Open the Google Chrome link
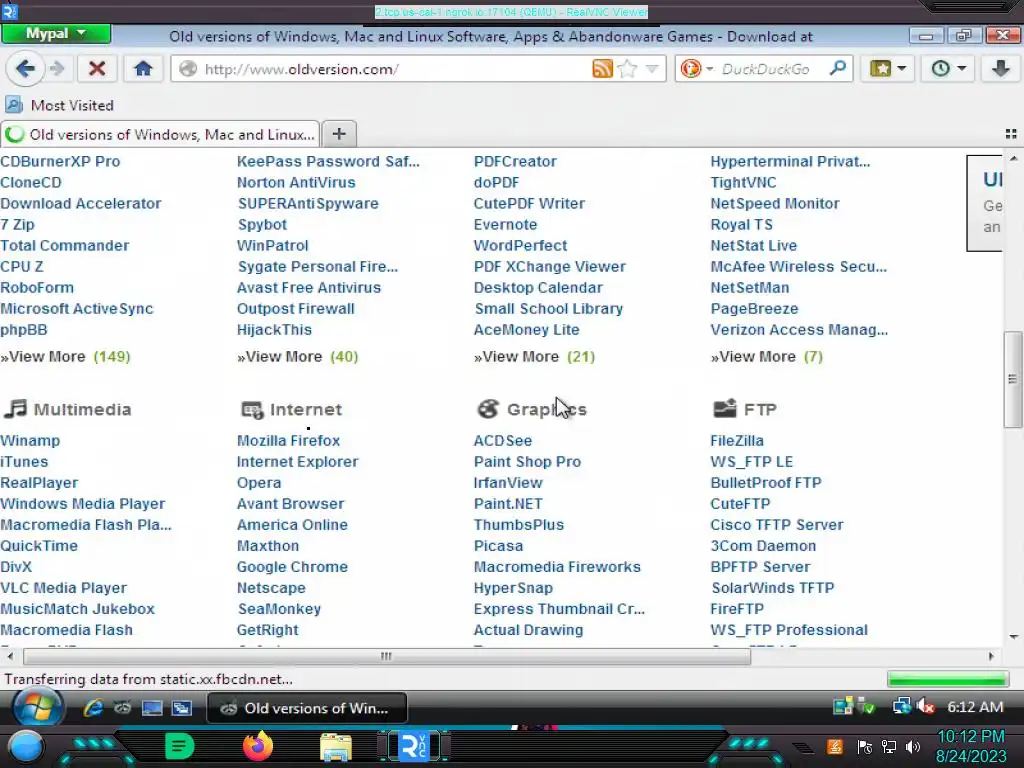 pyautogui.click(x=292, y=567)
